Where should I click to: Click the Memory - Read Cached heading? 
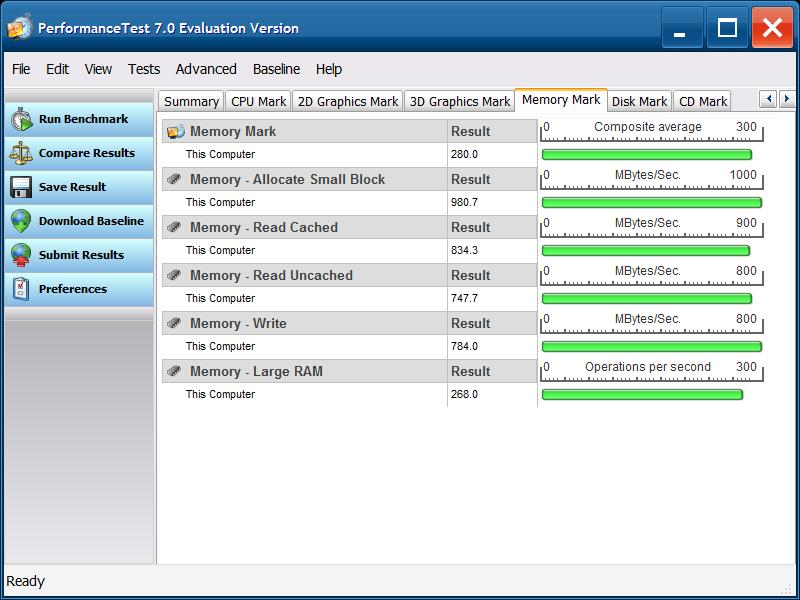point(264,227)
